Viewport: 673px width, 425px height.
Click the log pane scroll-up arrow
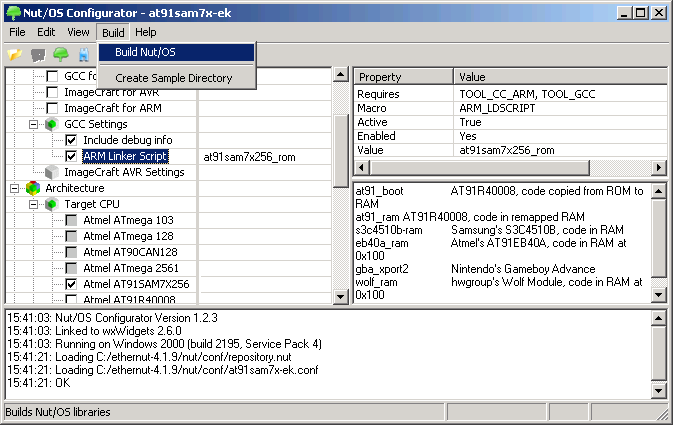pos(659,319)
